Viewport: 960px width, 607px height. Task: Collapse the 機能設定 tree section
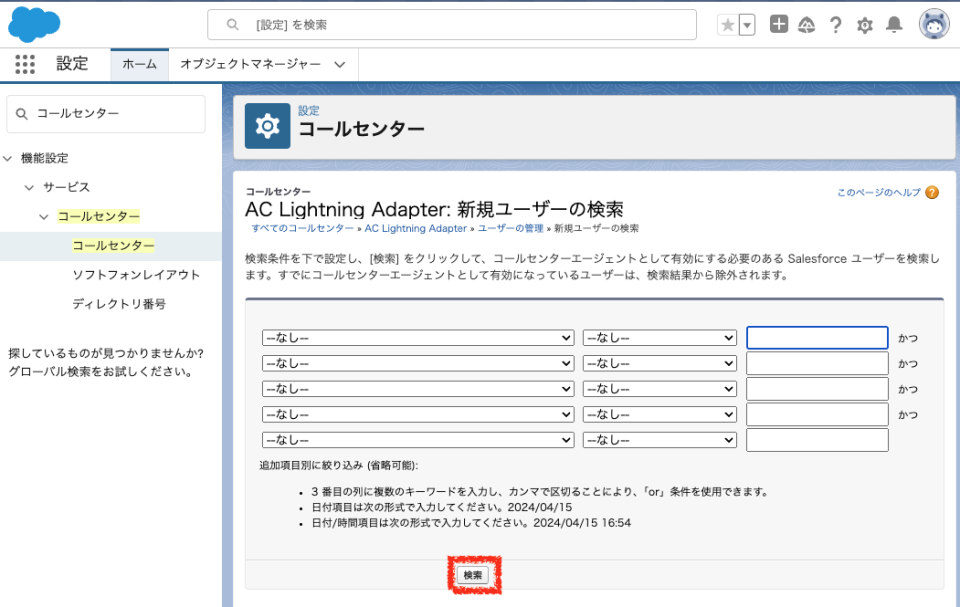click(x=8, y=159)
